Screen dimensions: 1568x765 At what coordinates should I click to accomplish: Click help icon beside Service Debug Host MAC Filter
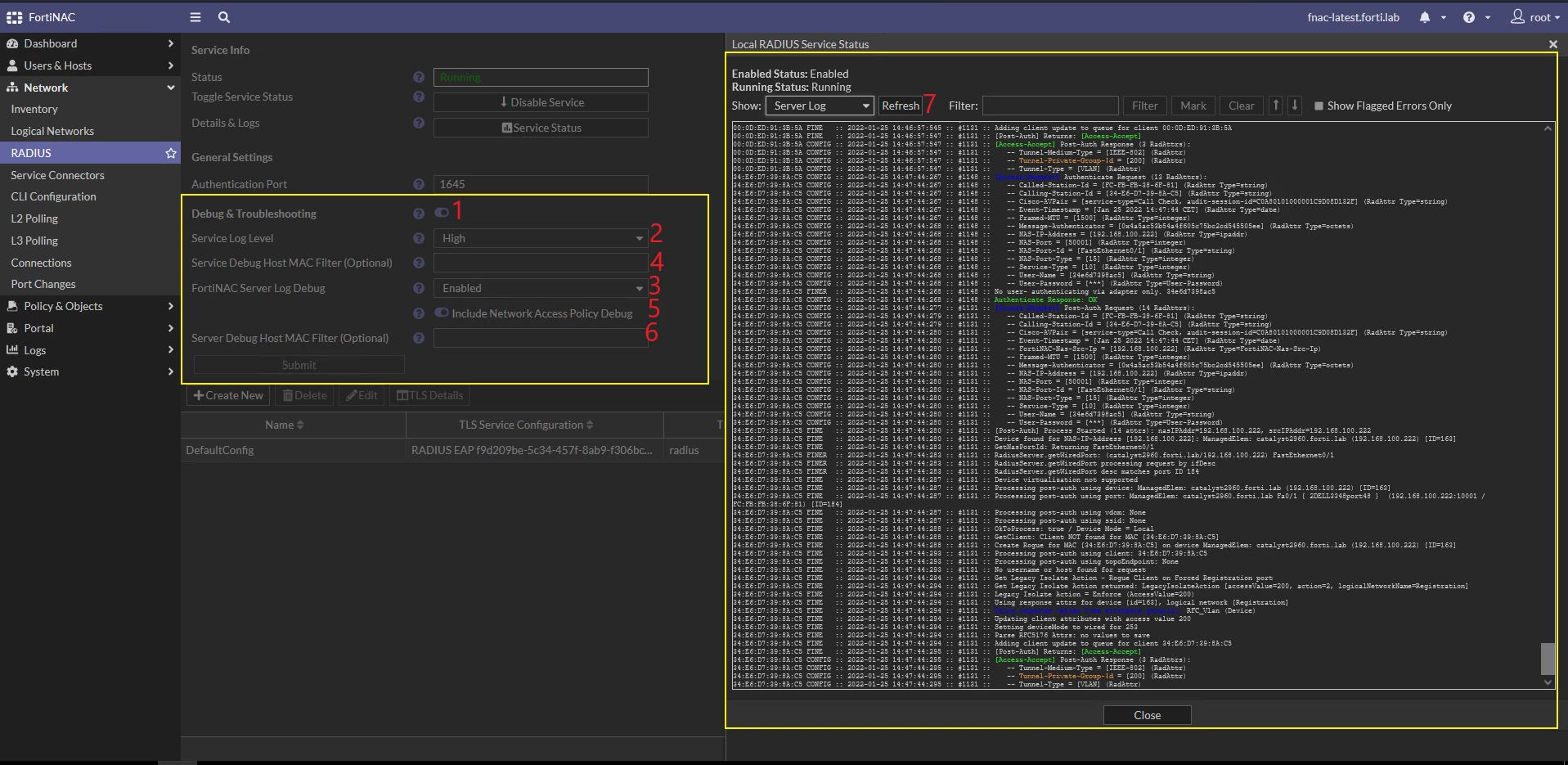pyautogui.click(x=419, y=263)
